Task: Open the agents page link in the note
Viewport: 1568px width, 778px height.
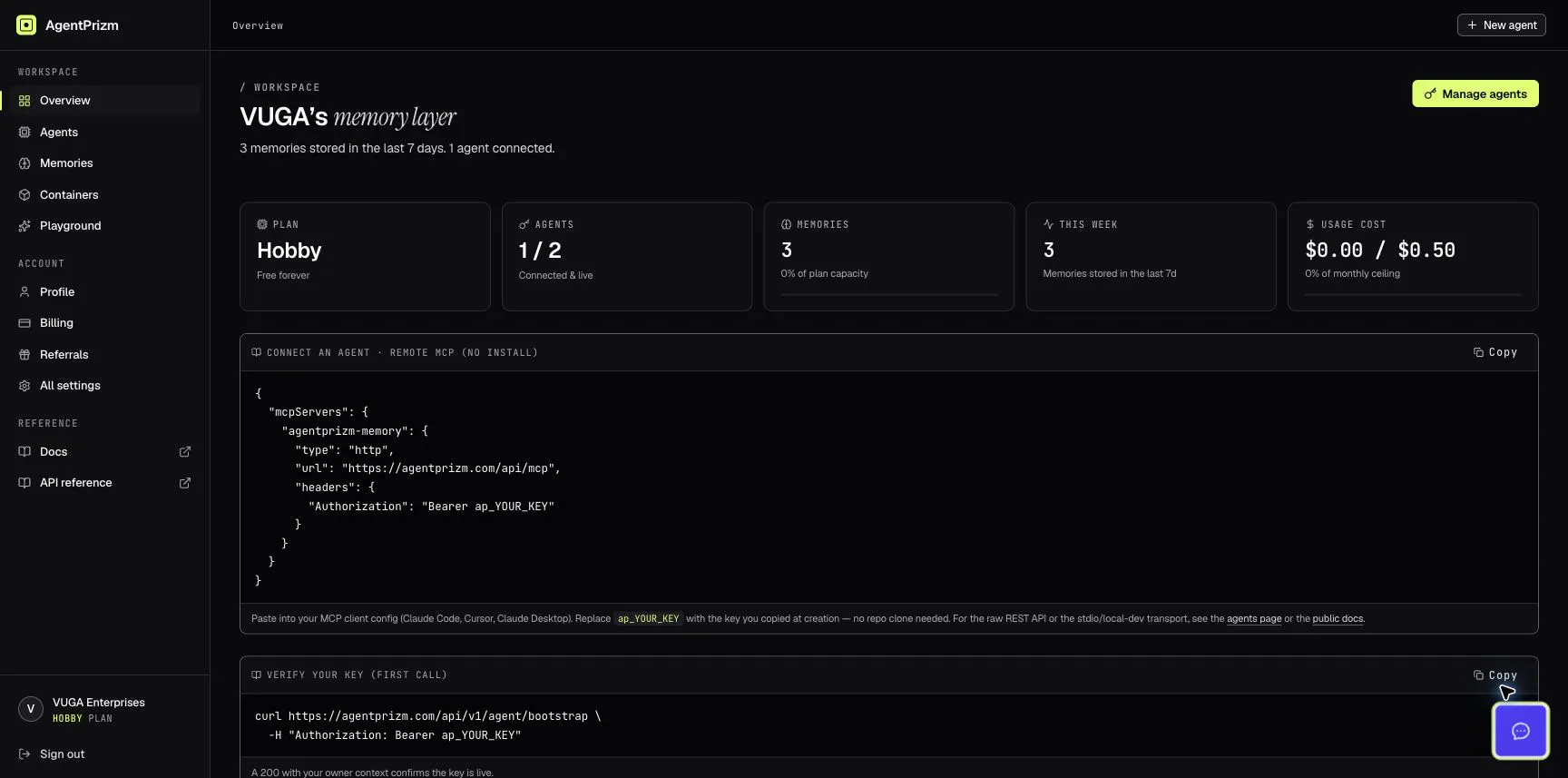Action: (x=1254, y=619)
